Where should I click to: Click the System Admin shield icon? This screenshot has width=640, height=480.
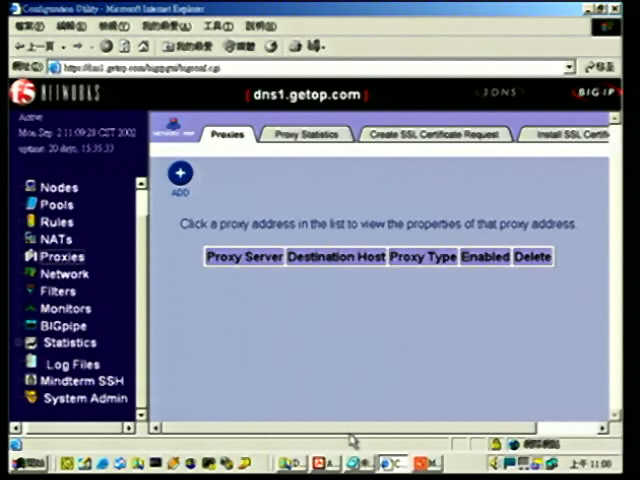(31, 398)
